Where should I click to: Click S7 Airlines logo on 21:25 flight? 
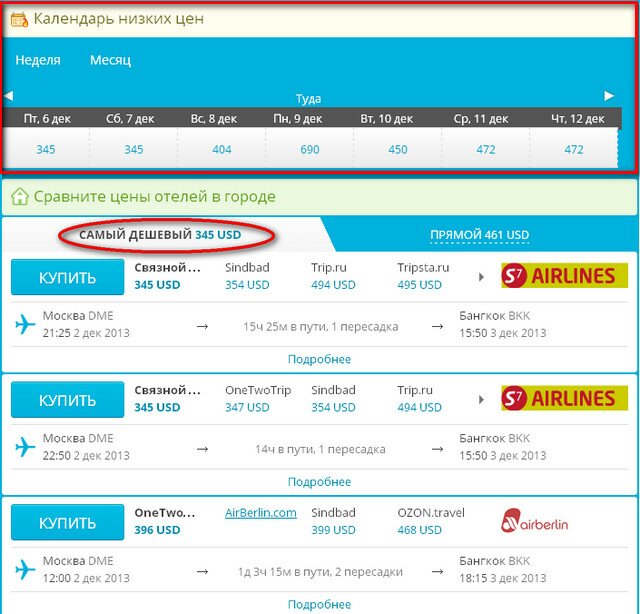pyautogui.click(x=564, y=276)
